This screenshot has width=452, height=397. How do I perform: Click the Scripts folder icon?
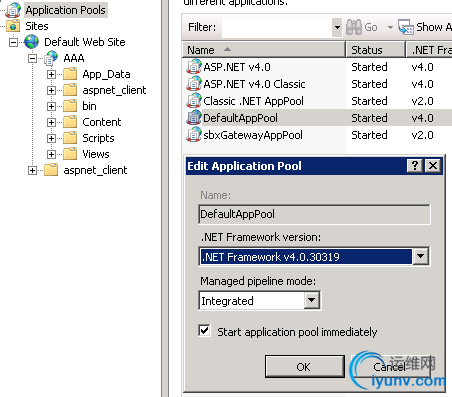pyautogui.click(x=70, y=138)
